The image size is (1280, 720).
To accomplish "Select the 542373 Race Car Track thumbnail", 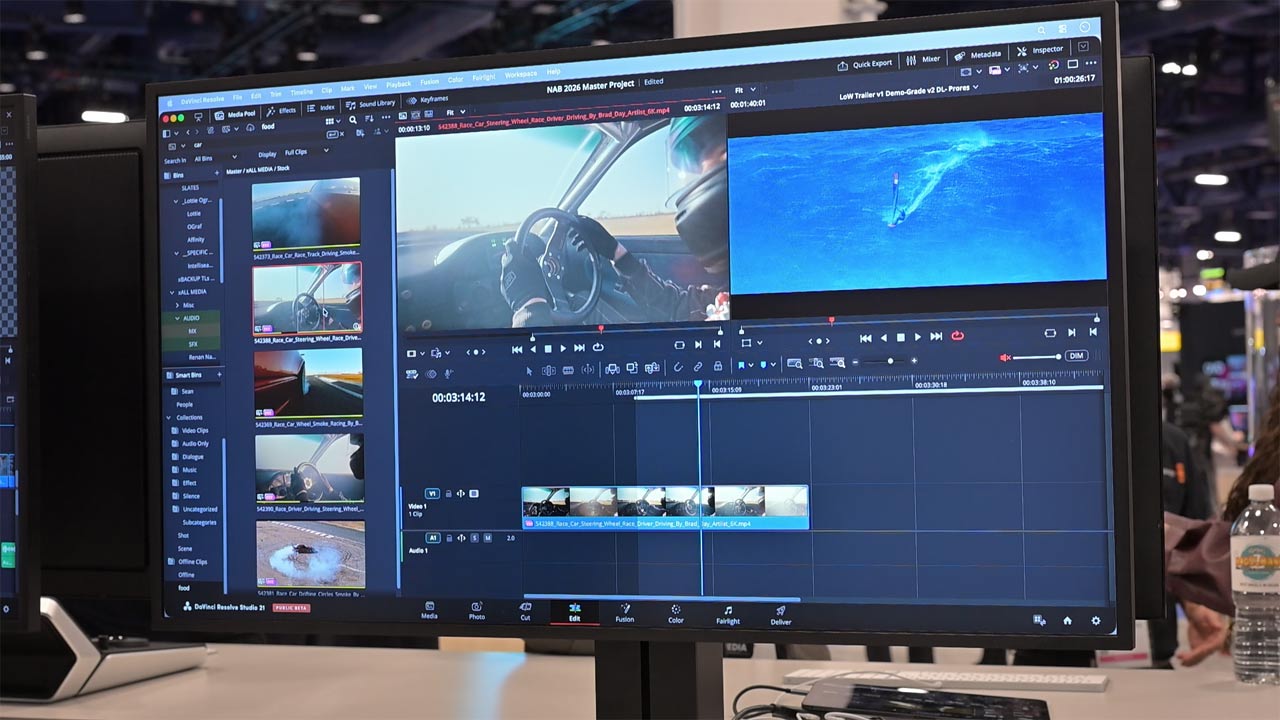I will [x=306, y=213].
